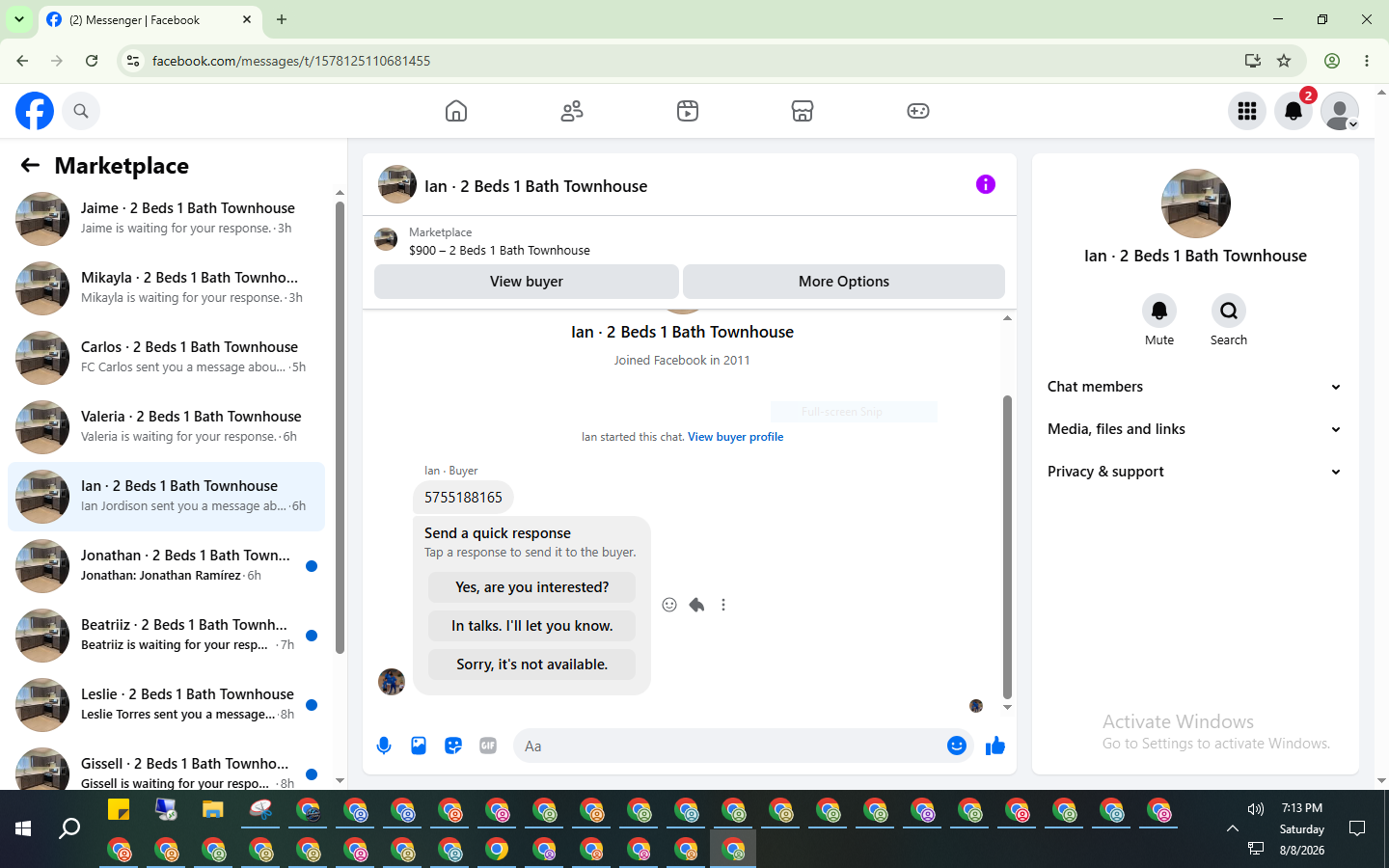
Task: Expand Media, files and links section
Action: click(1195, 429)
